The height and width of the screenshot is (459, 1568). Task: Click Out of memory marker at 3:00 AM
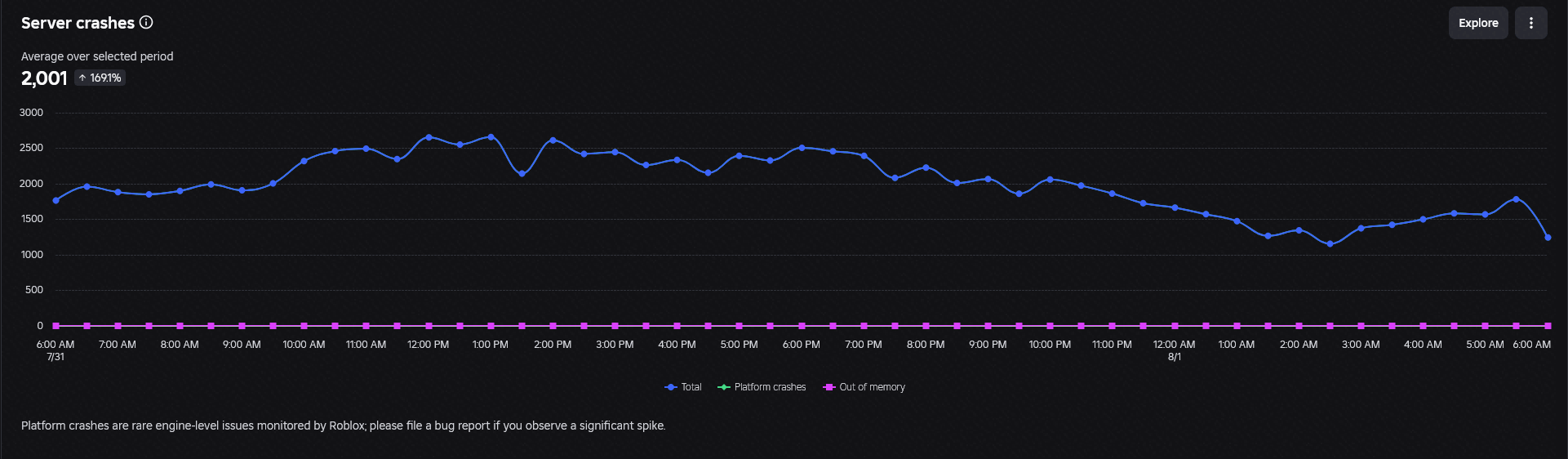point(1361,326)
